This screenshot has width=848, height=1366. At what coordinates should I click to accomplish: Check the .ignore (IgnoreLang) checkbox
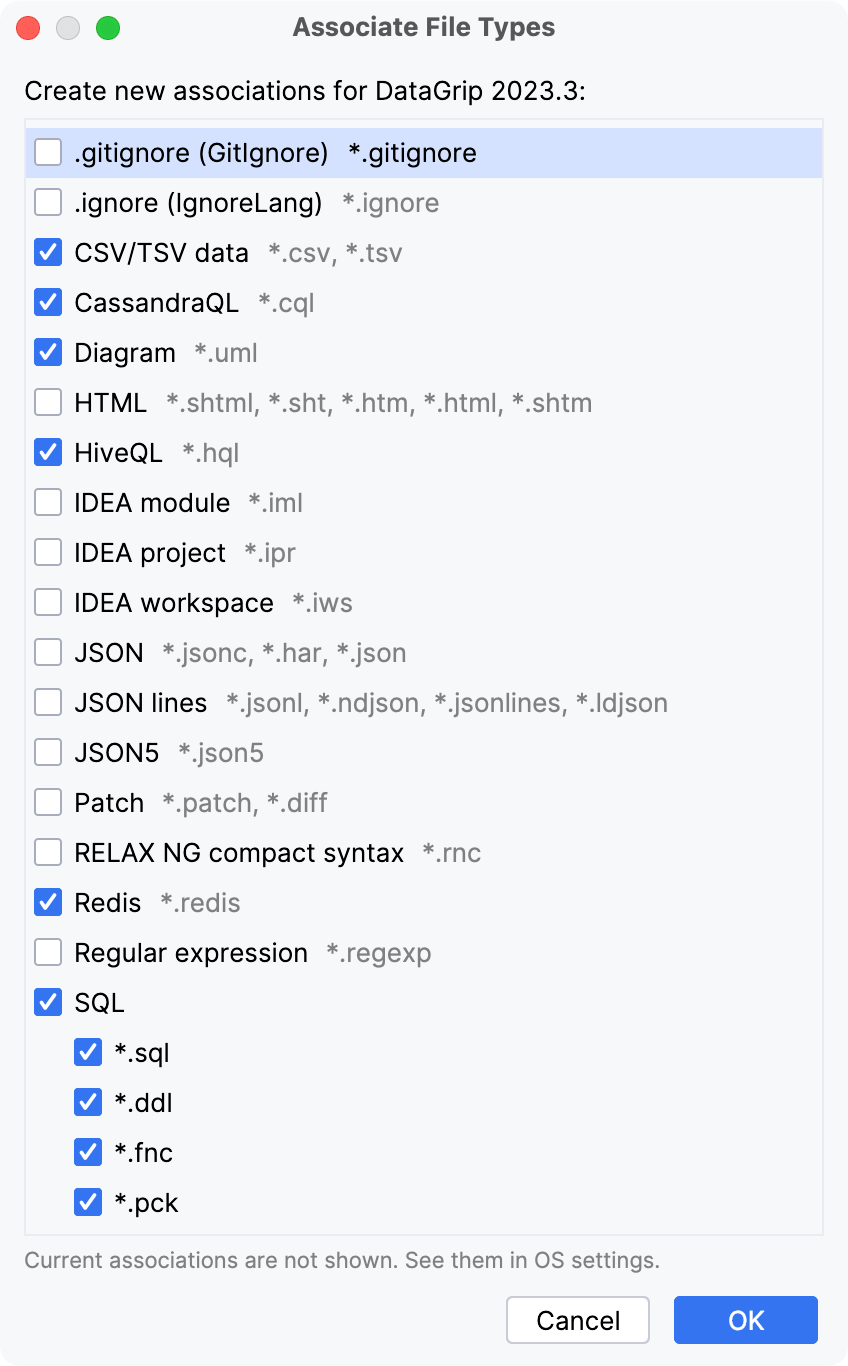coord(47,202)
